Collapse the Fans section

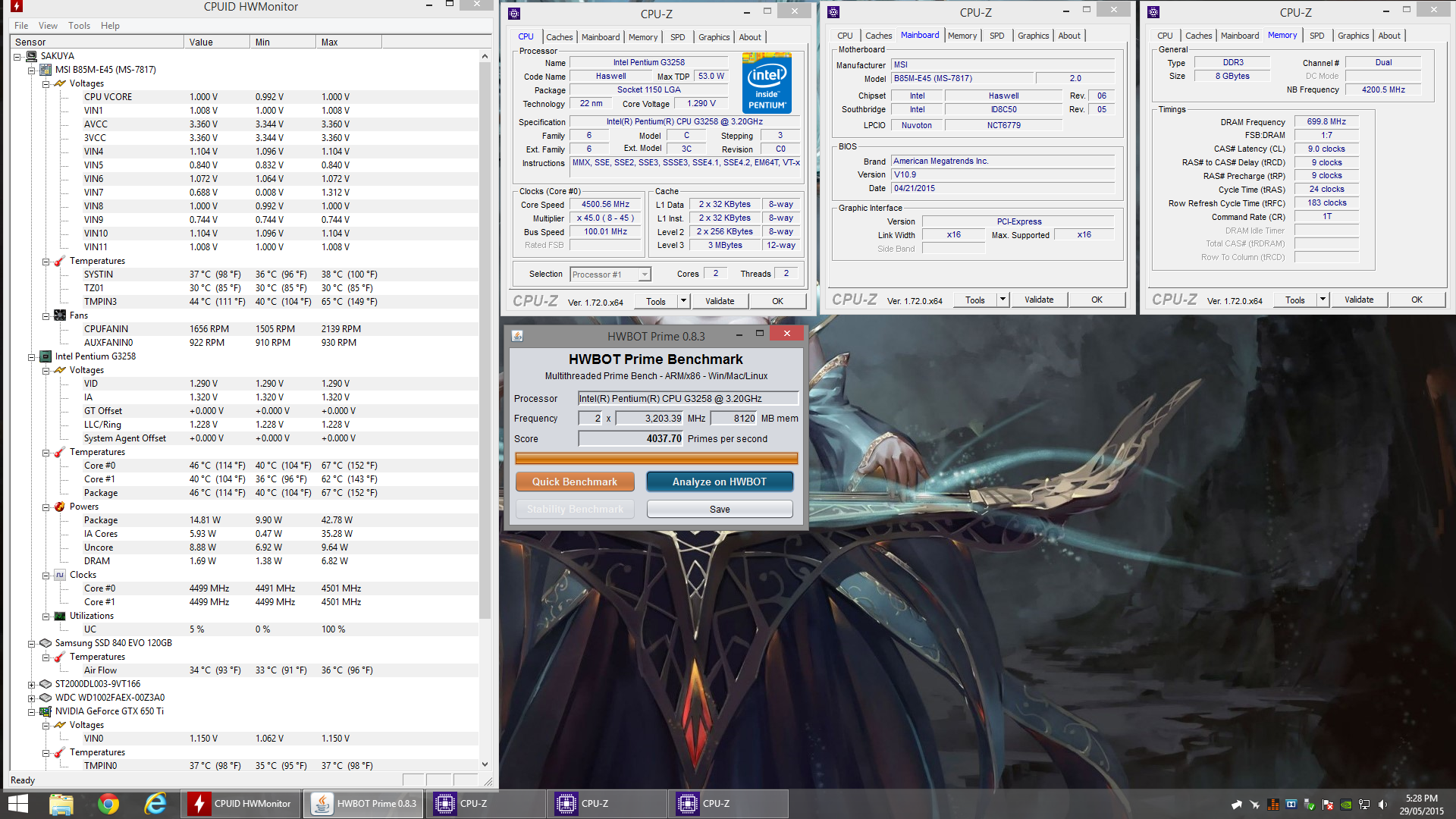[x=45, y=316]
